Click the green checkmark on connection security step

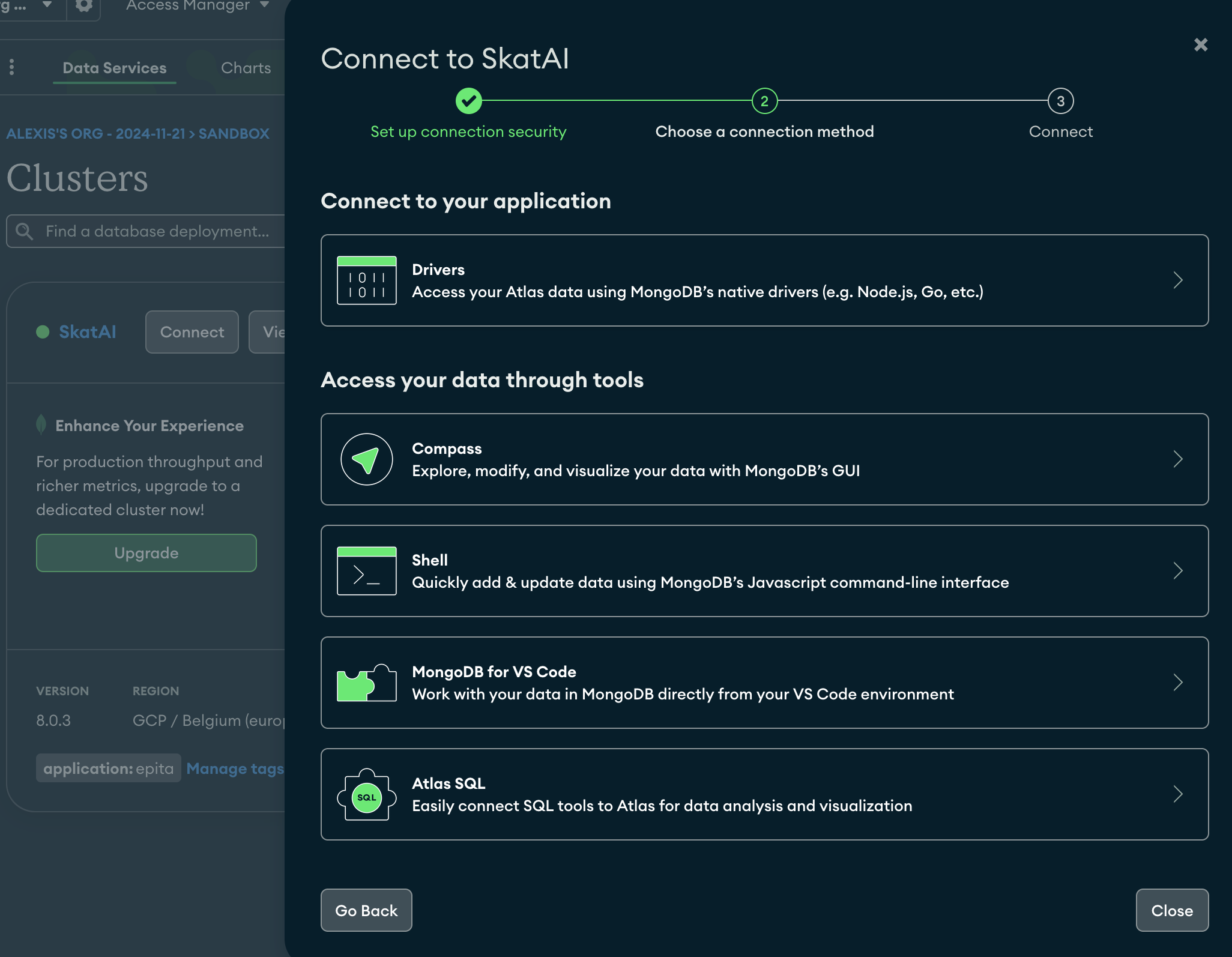pos(469,101)
